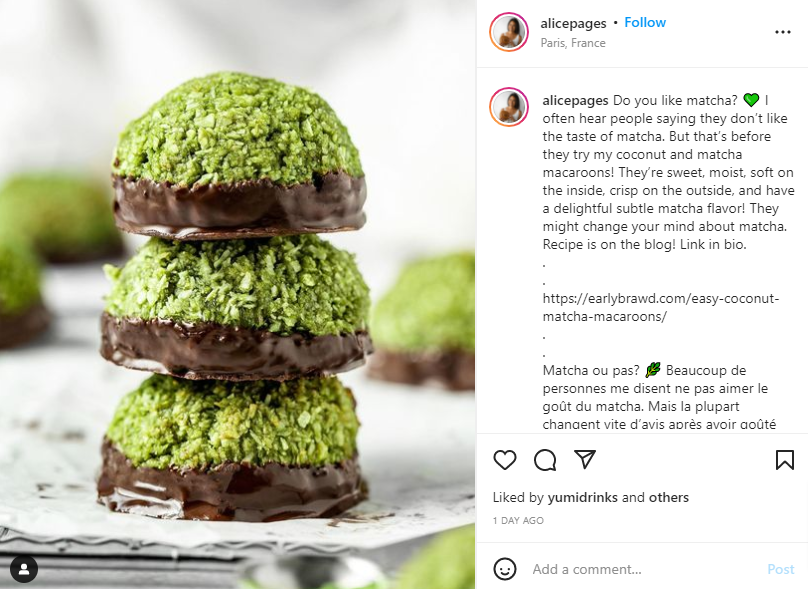Screen dimensions: 808x589
Task: Show others who liked the post
Action: (668, 497)
